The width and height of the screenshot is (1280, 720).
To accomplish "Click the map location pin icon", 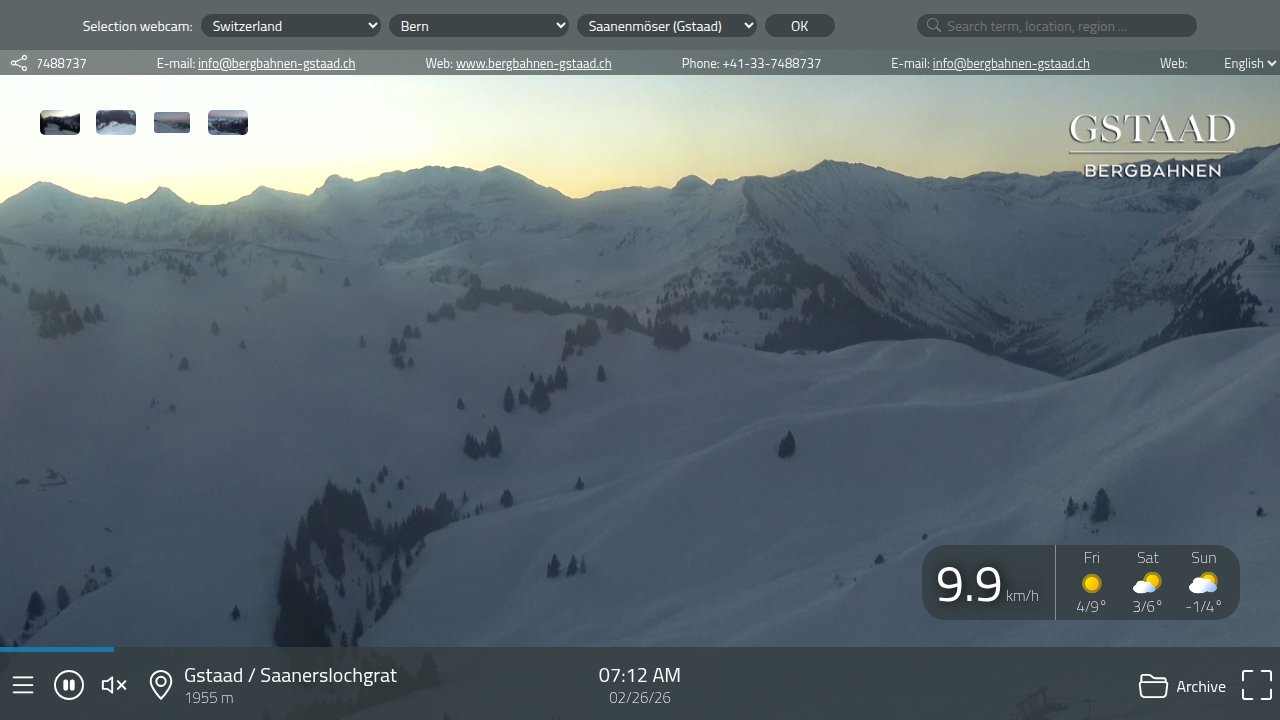I will coord(160,685).
